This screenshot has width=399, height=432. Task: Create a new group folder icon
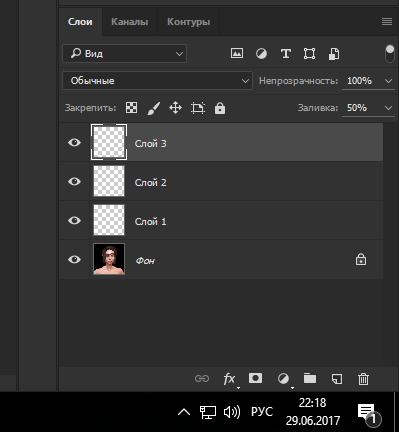[x=310, y=378]
